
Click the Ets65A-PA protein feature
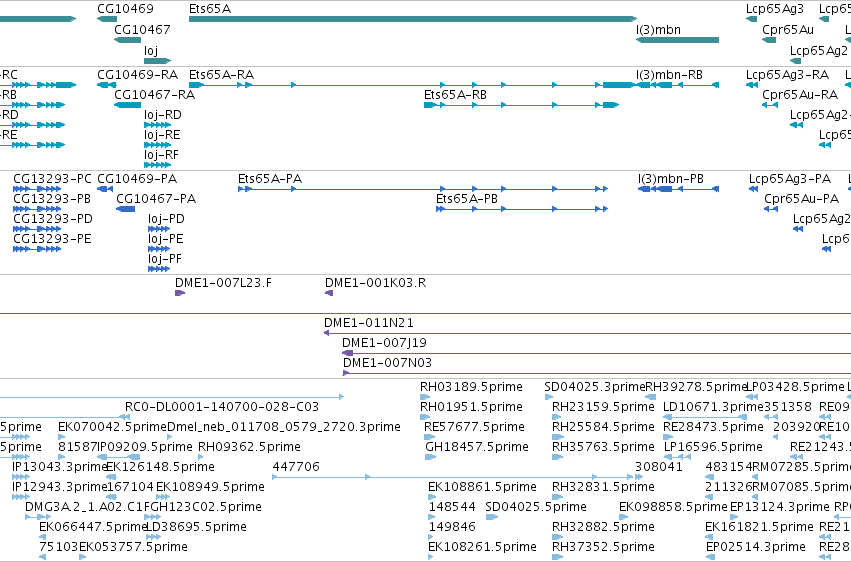coord(423,189)
